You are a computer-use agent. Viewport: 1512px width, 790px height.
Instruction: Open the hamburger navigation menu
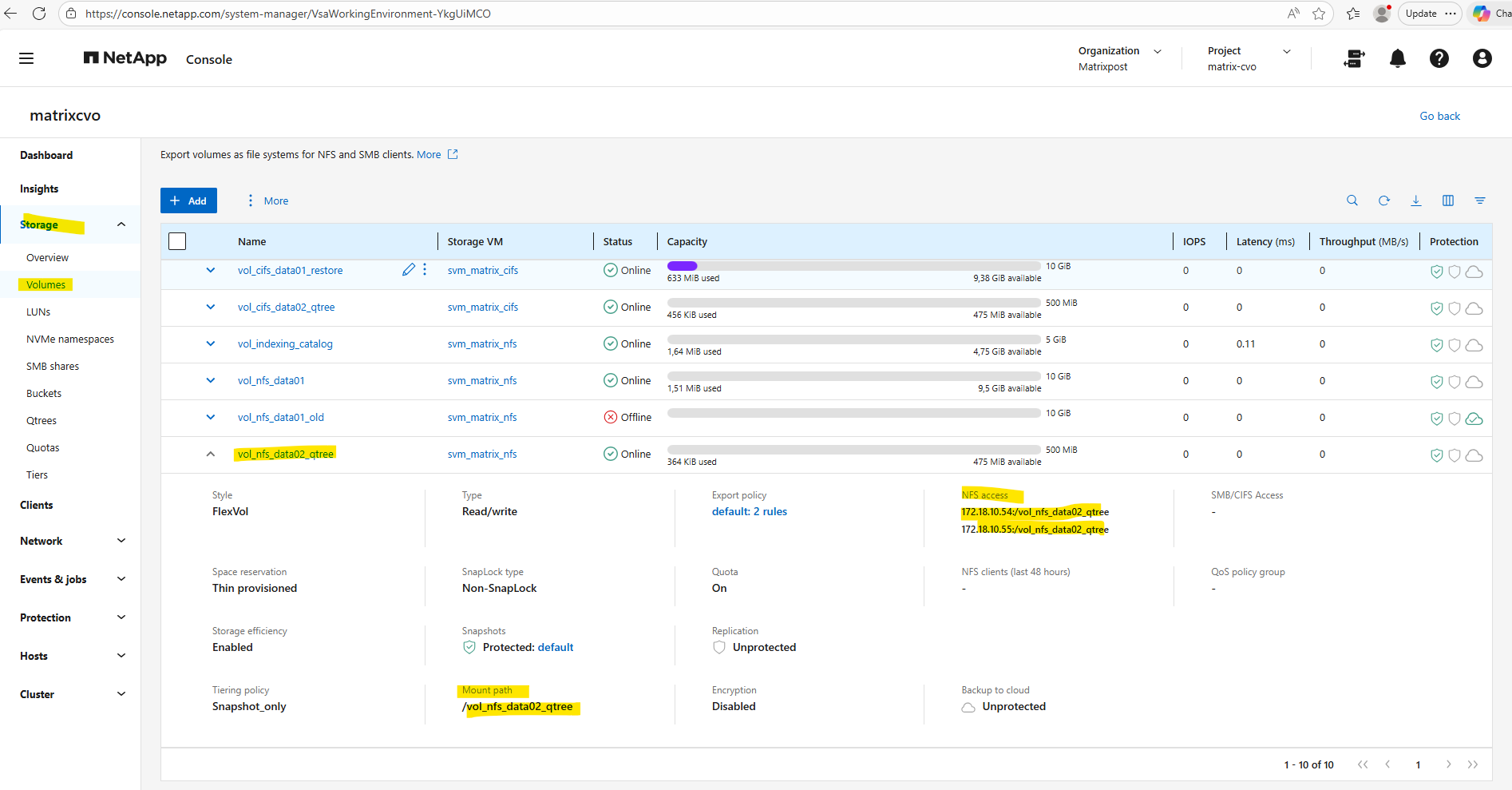point(26,58)
